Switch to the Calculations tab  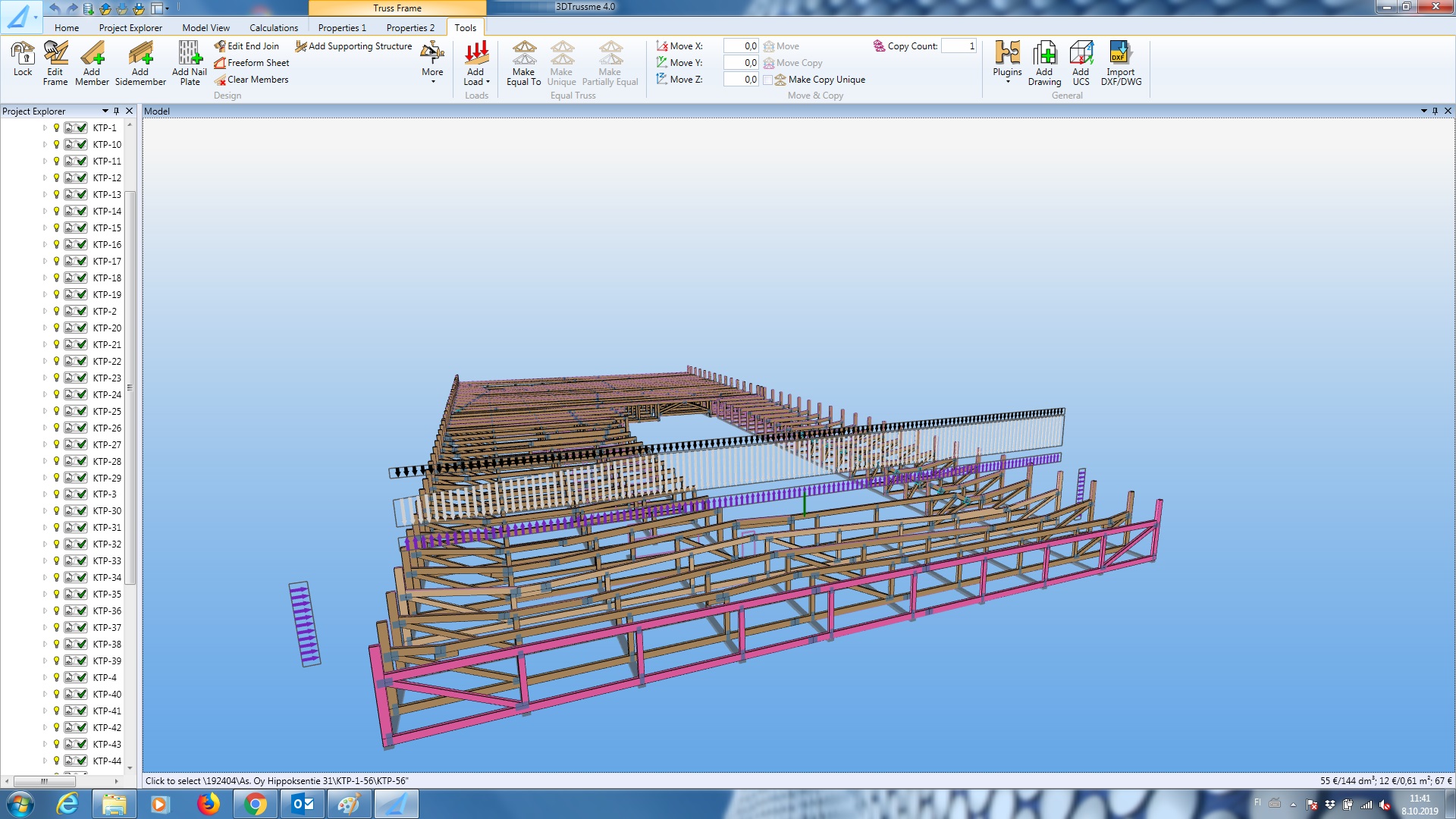[x=274, y=28]
